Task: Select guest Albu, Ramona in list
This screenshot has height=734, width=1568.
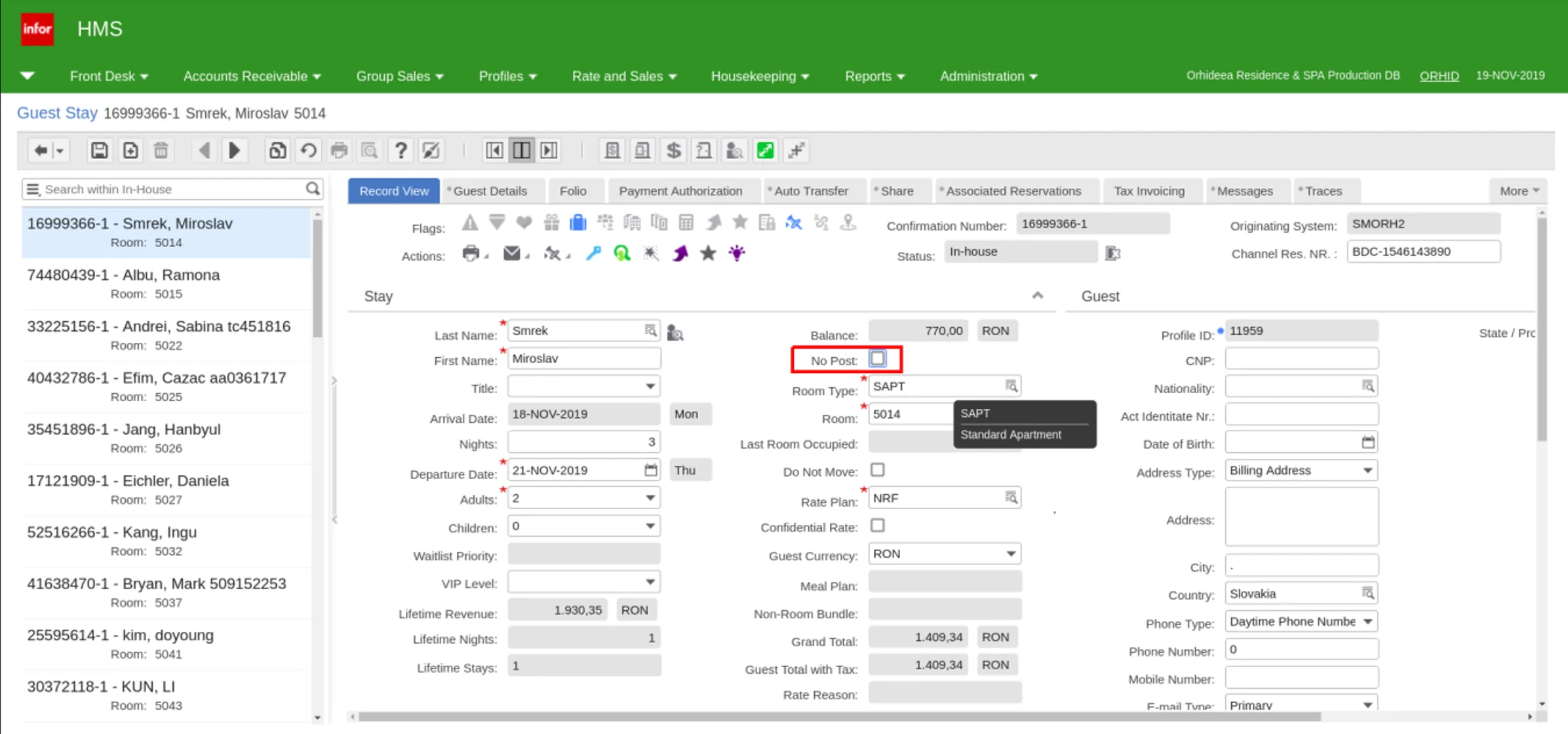Action: tap(167, 284)
